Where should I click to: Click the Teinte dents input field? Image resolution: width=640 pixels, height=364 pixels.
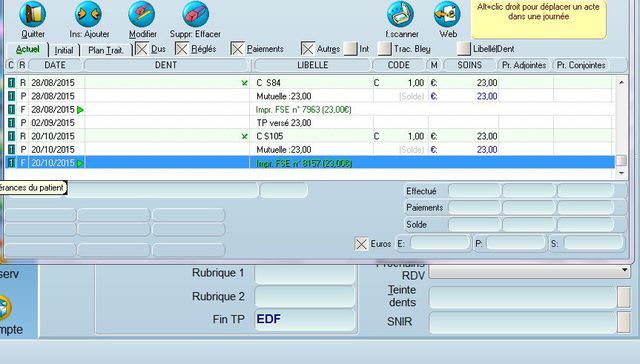[522, 297]
